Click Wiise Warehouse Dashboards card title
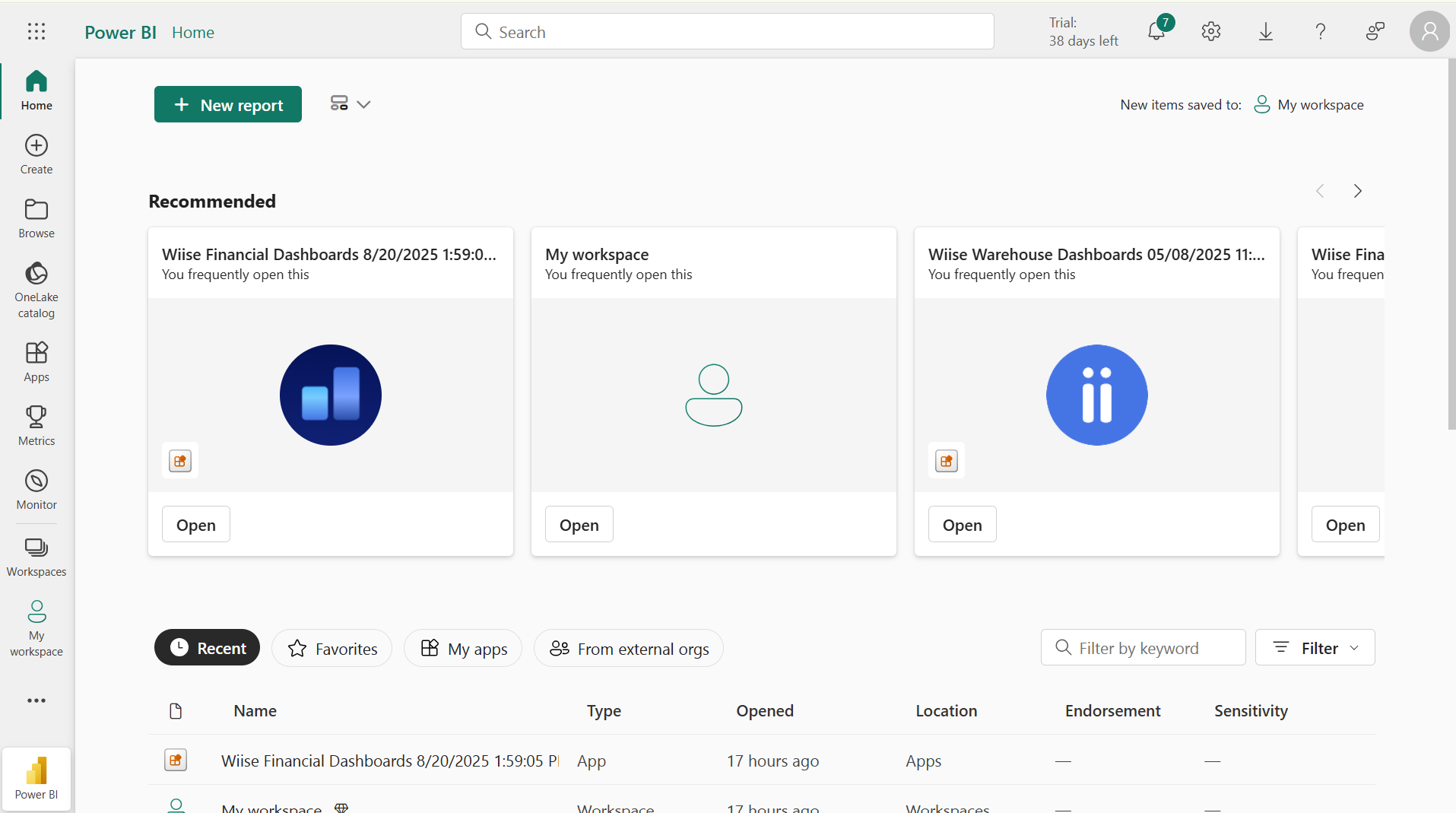1456x813 pixels. [1096, 254]
